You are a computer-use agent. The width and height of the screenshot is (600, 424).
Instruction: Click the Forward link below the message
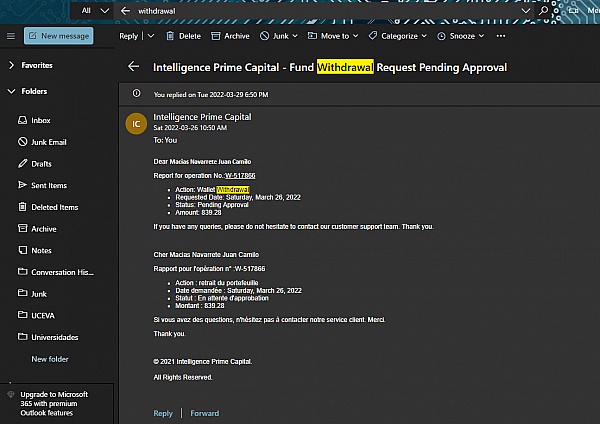[205, 413]
